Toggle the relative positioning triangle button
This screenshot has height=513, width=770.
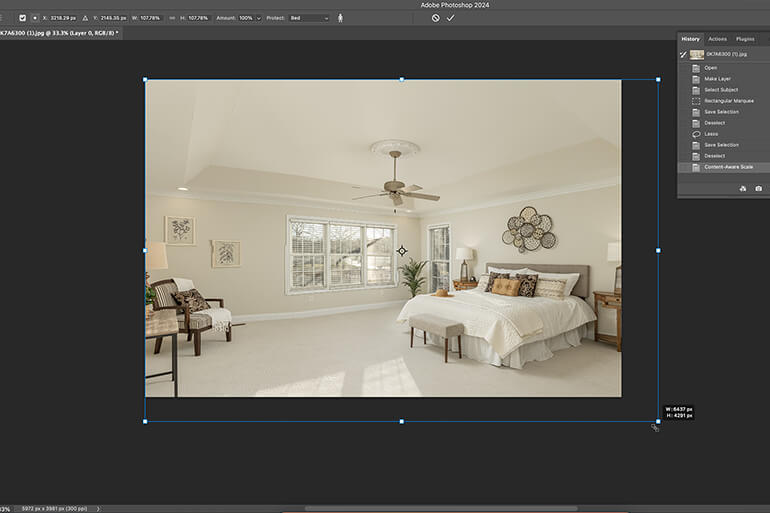tap(85, 18)
